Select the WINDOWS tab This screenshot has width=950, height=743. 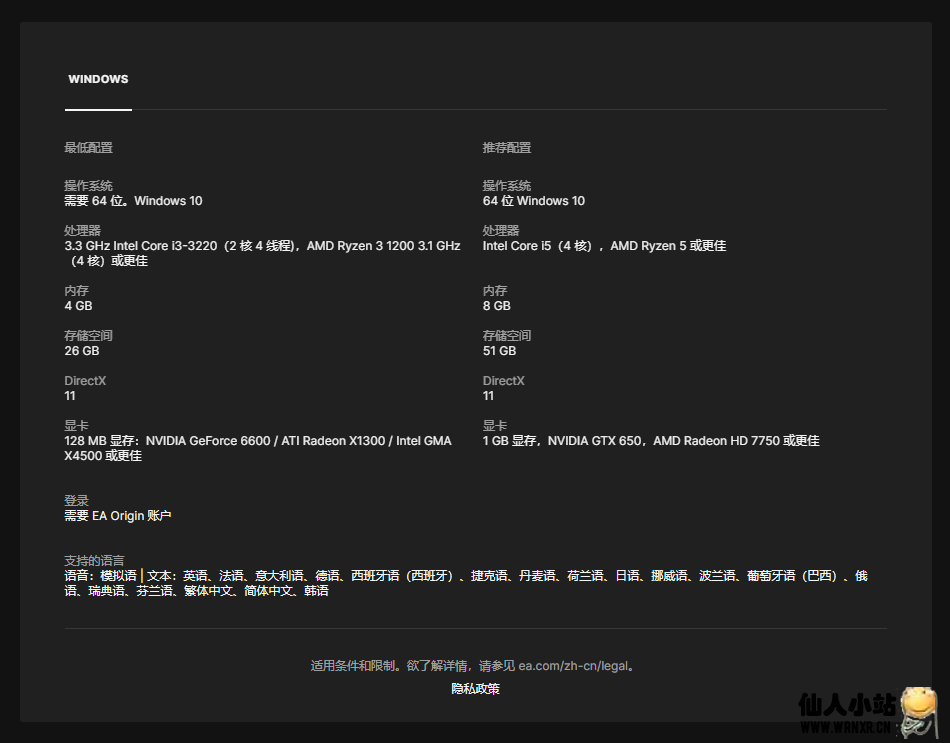click(x=98, y=80)
